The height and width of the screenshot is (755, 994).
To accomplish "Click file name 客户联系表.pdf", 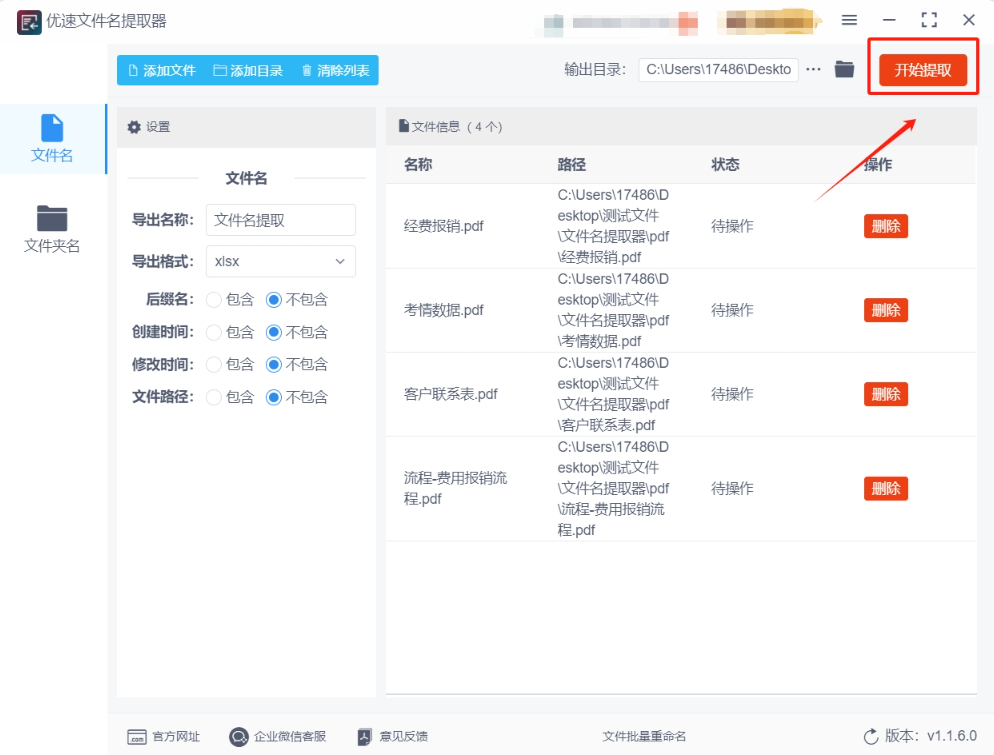I will coord(451,394).
